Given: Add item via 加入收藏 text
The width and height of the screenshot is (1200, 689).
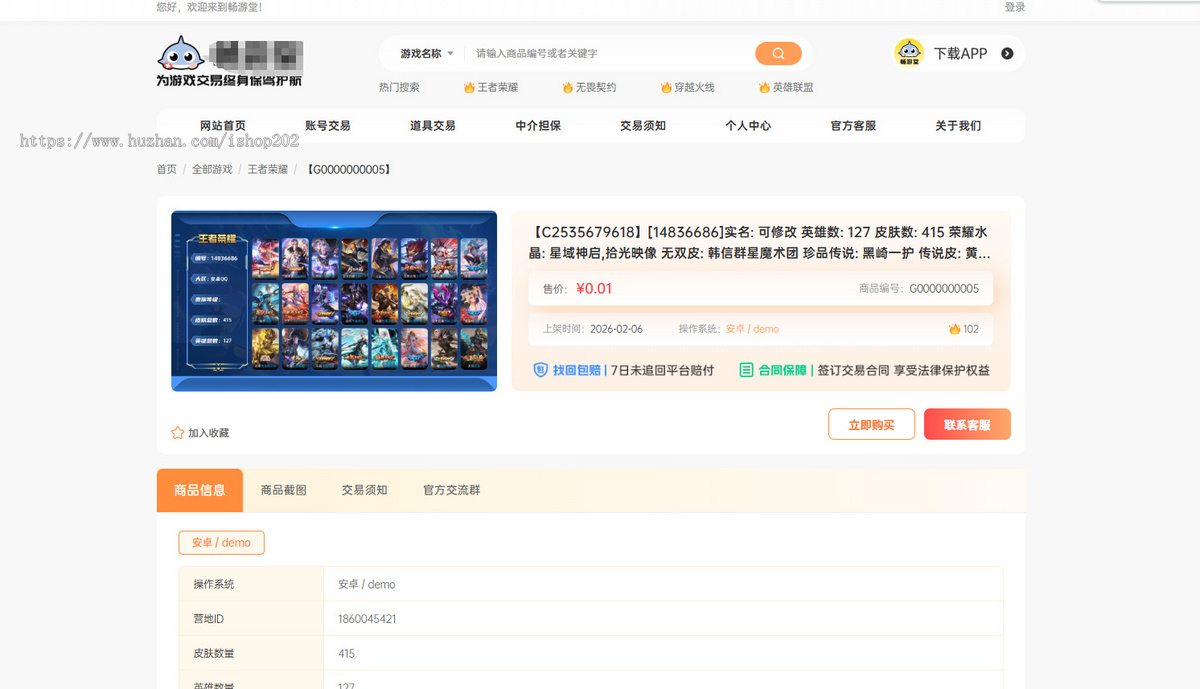Looking at the screenshot, I should coord(209,433).
